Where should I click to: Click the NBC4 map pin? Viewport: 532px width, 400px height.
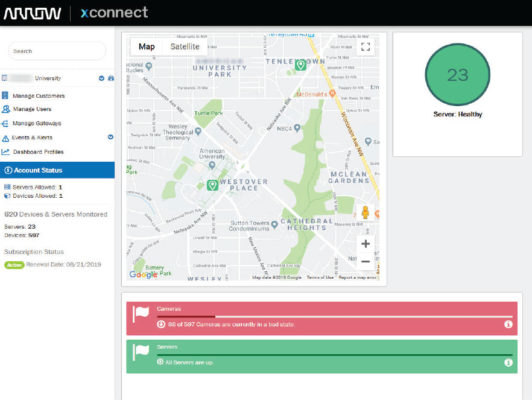point(297,128)
